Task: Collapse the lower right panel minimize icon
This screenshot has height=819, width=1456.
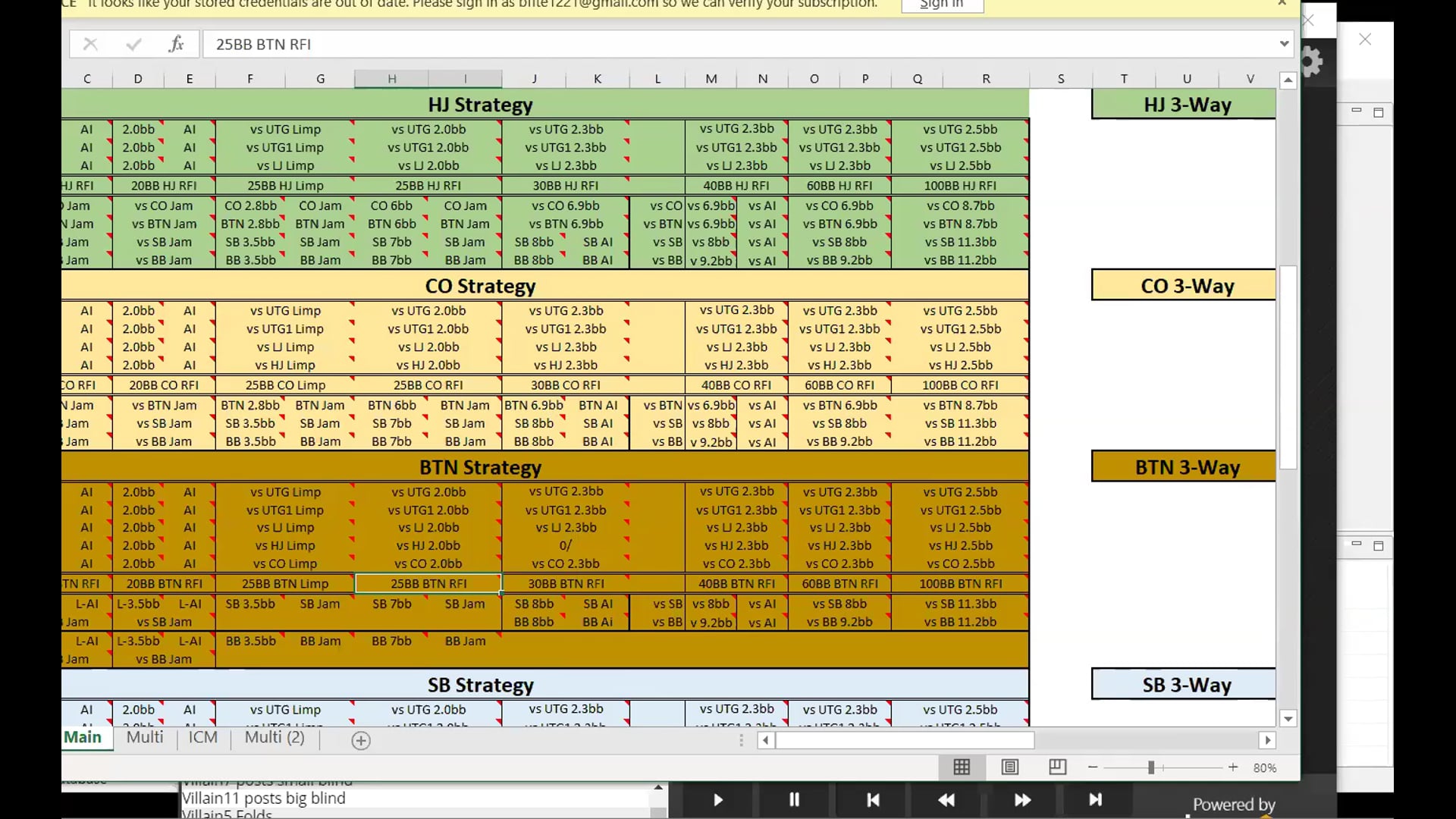Action: tap(1357, 544)
